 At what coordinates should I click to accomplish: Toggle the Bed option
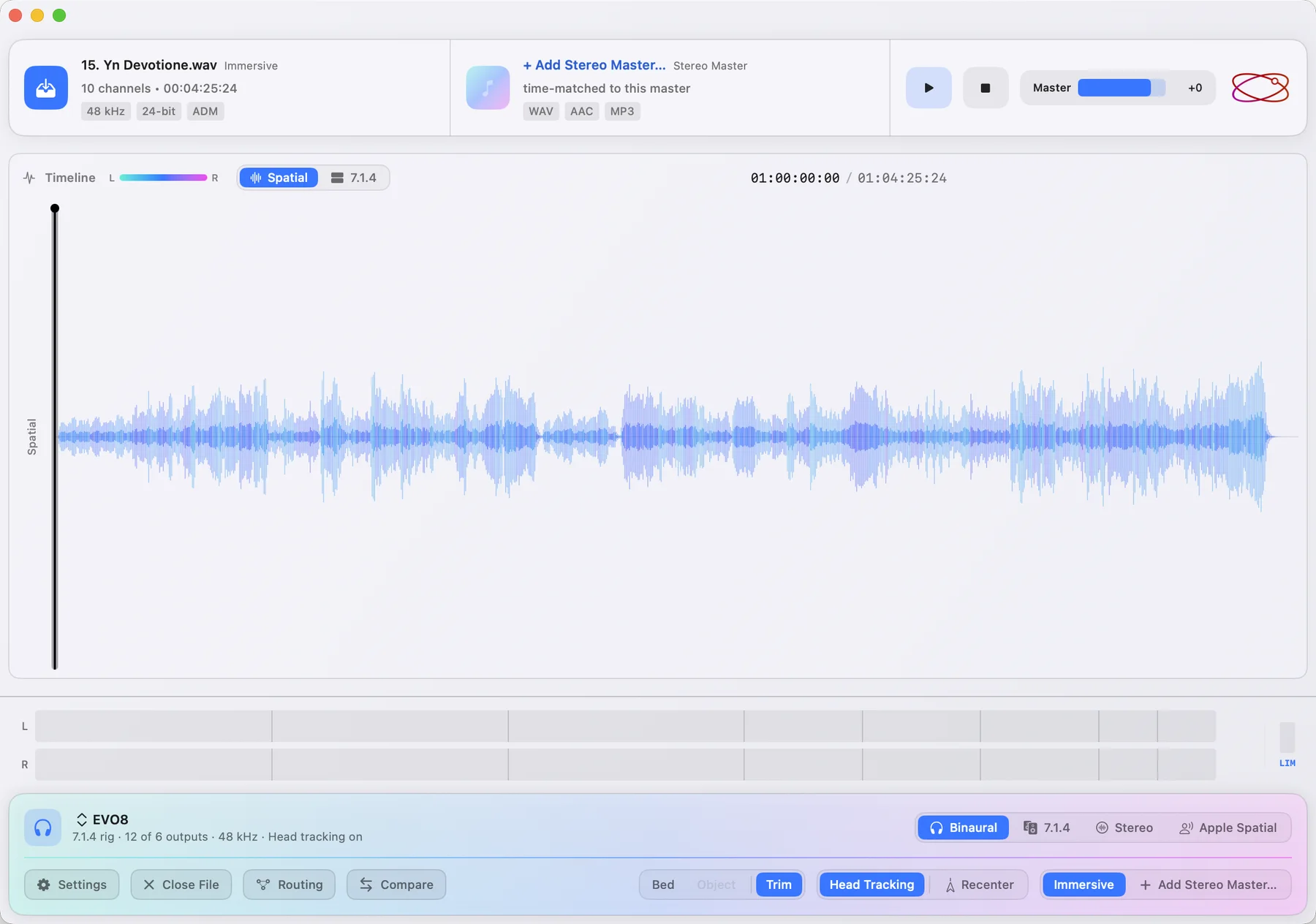[x=663, y=885]
